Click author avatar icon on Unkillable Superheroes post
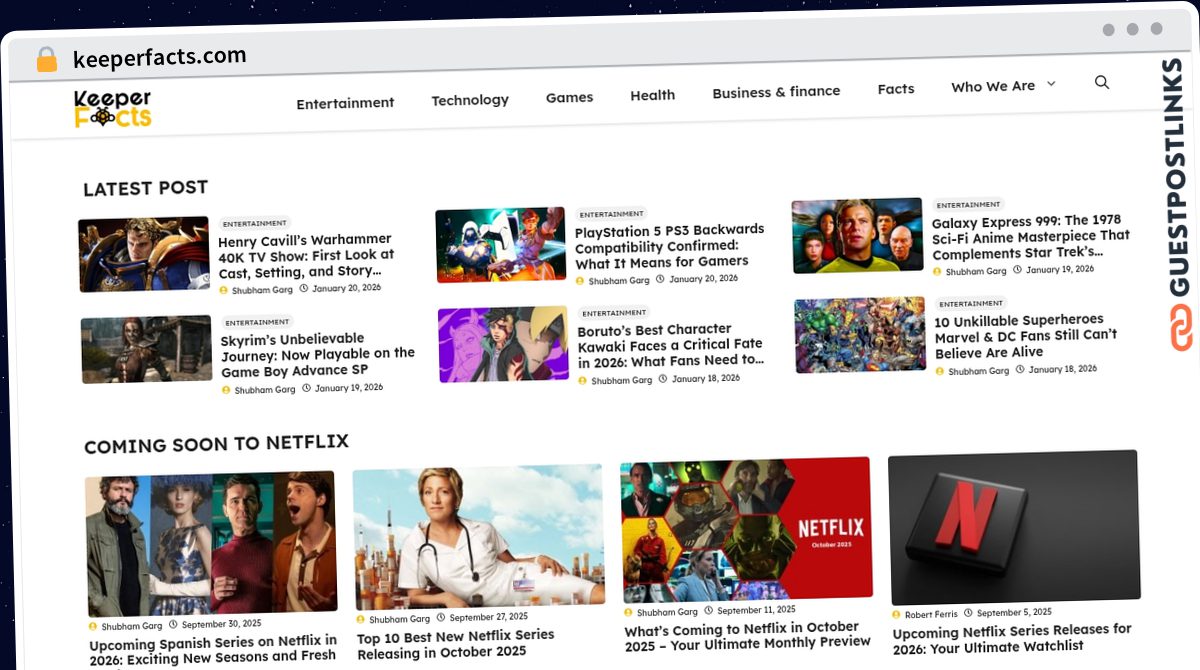 939,371
